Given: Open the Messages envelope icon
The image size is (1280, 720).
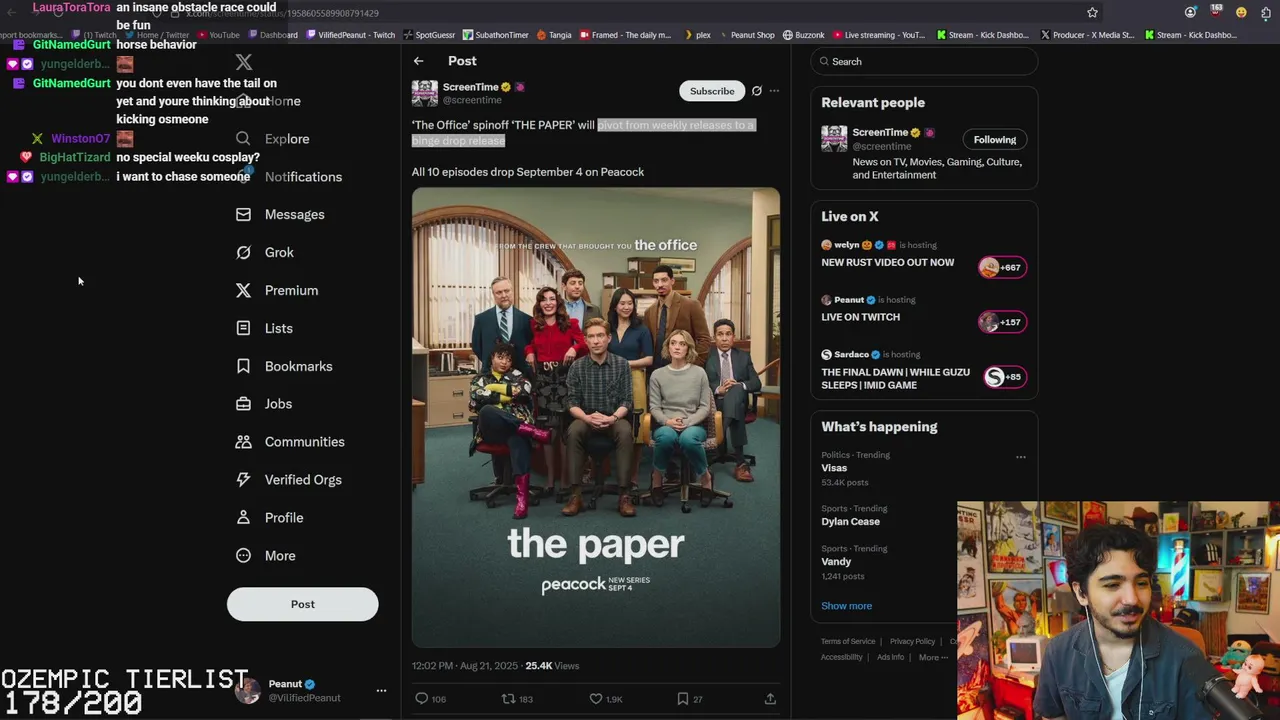Looking at the screenshot, I should (243, 214).
